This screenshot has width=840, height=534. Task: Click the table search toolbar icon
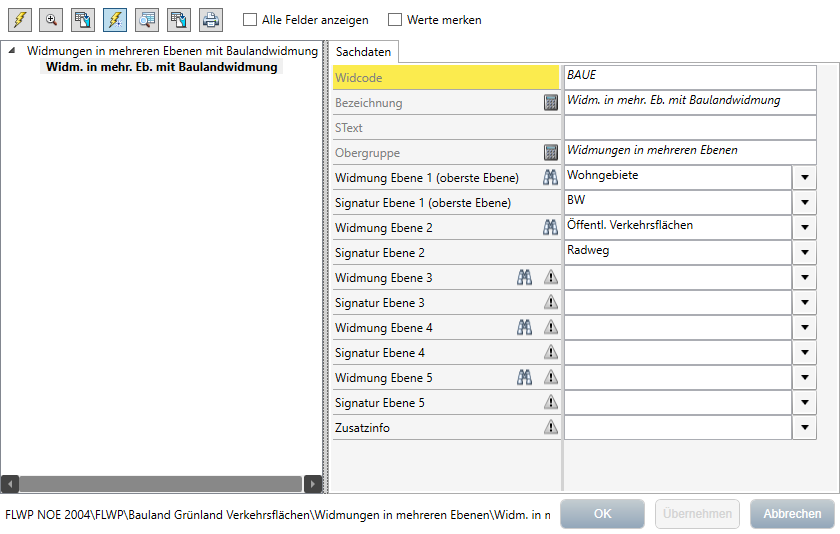coord(147,19)
